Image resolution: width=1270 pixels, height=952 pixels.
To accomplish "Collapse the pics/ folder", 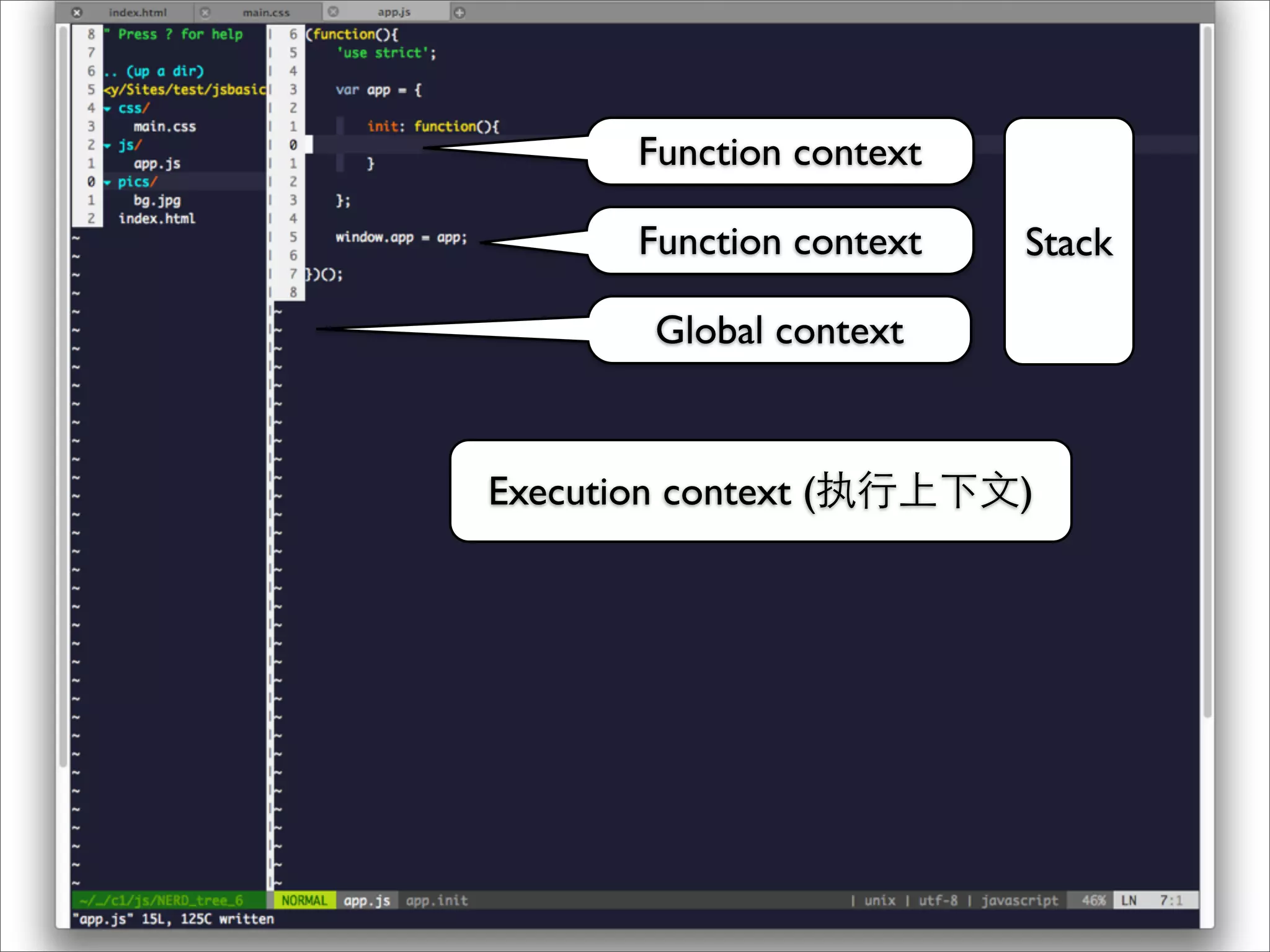I will tap(107, 183).
